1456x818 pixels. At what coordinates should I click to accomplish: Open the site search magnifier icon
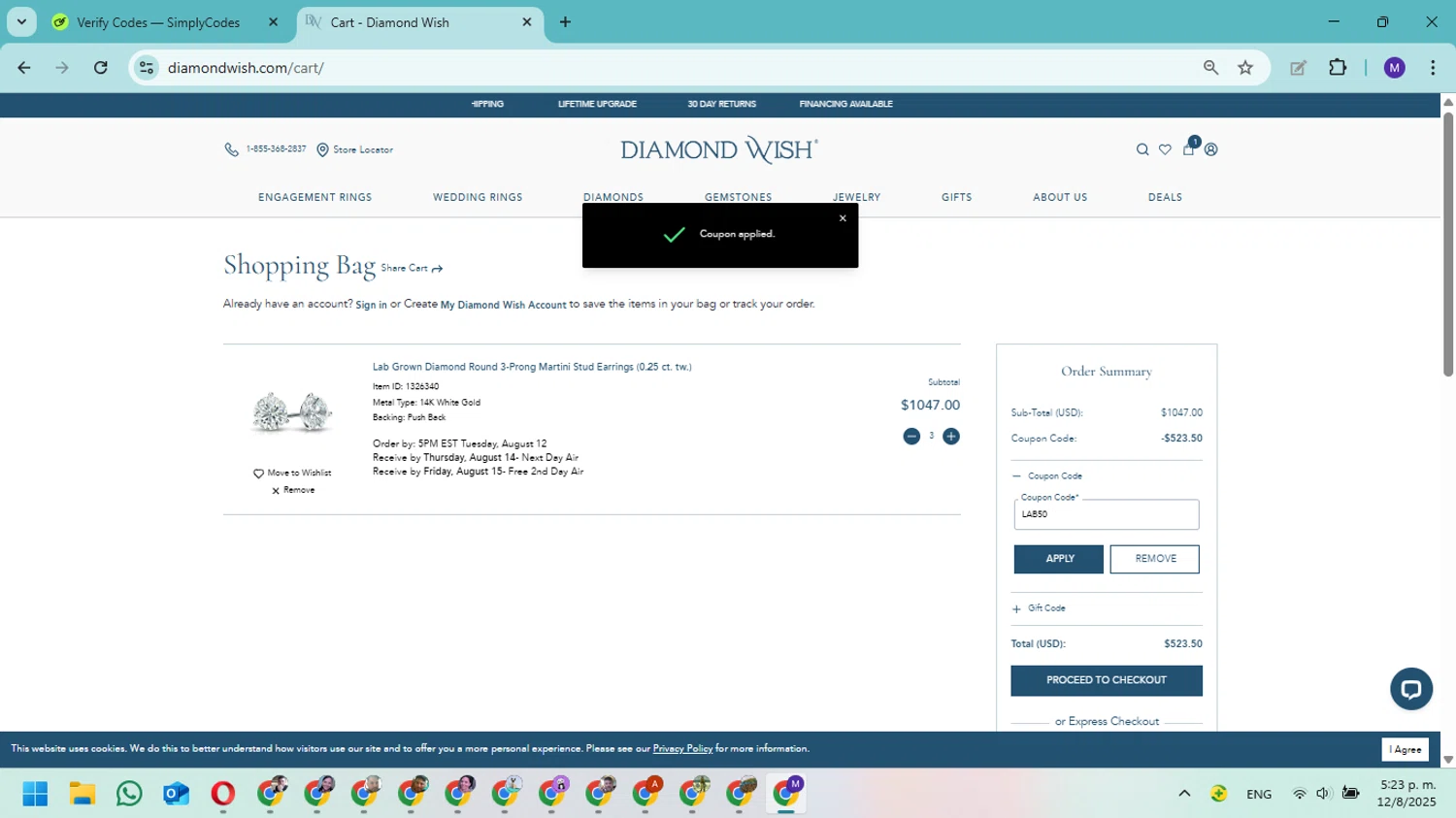coord(1142,149)
